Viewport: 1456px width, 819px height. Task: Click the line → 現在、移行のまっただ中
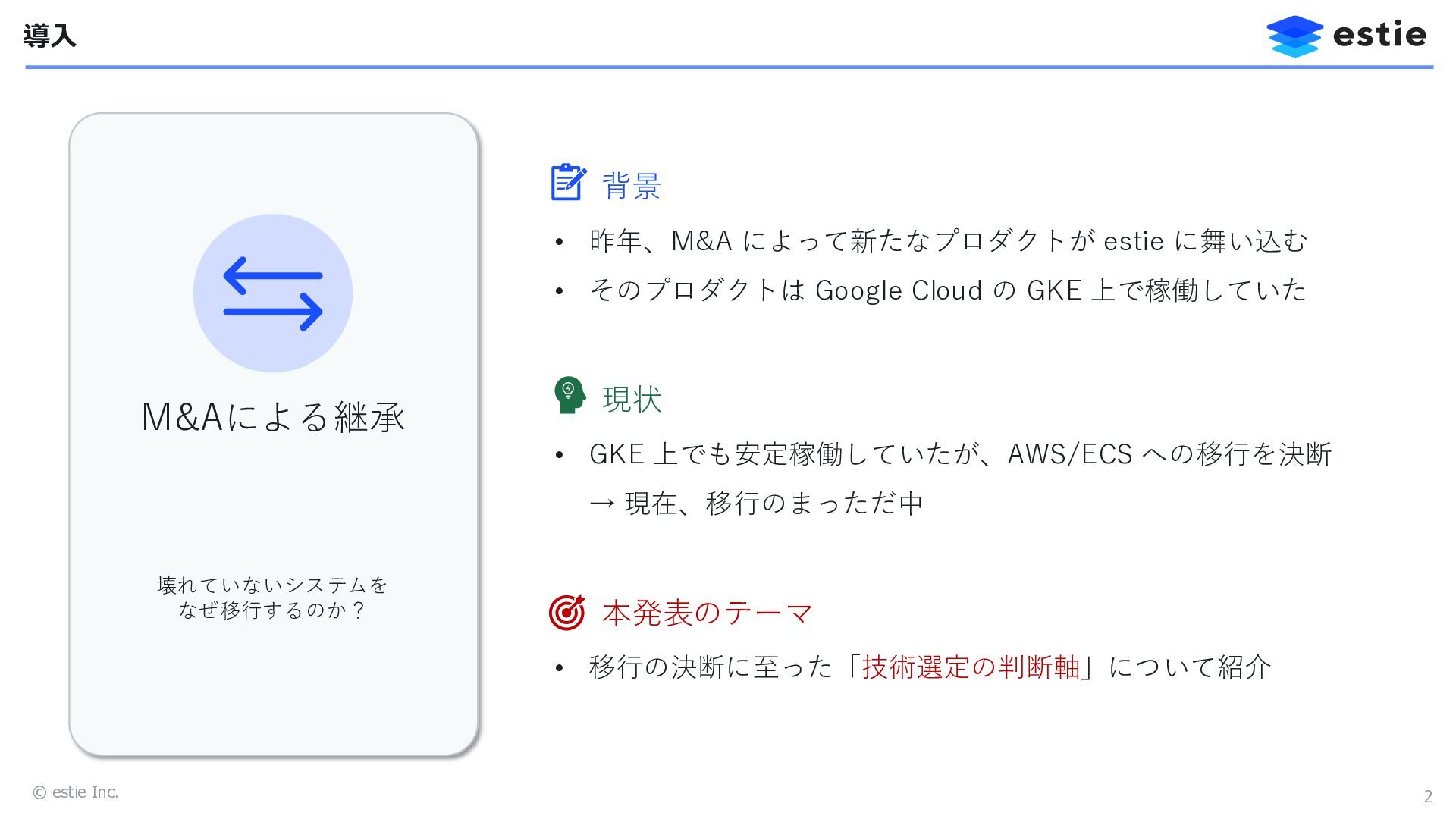756,503
